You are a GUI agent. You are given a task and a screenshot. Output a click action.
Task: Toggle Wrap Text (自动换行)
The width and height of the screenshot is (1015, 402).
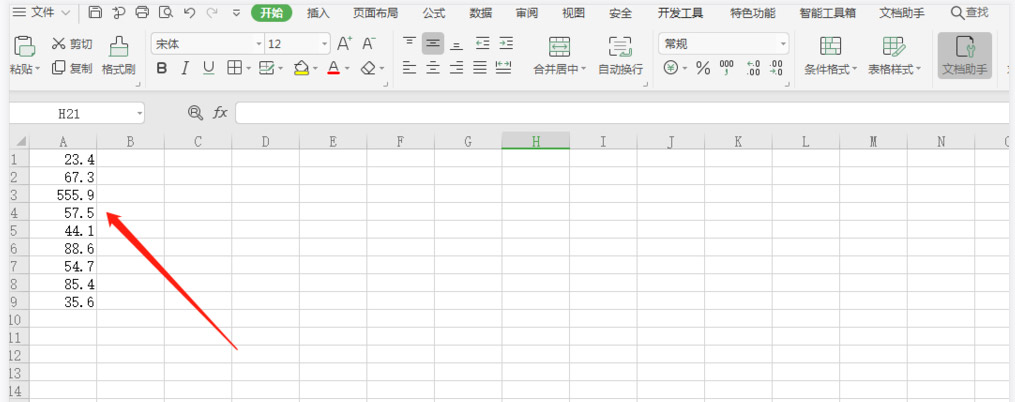click(620, 56)
